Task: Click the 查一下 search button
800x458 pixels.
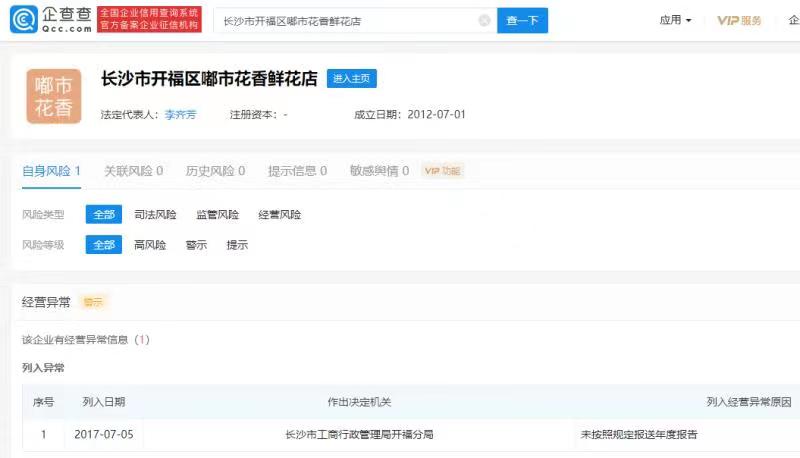Action: click(522, 20)
